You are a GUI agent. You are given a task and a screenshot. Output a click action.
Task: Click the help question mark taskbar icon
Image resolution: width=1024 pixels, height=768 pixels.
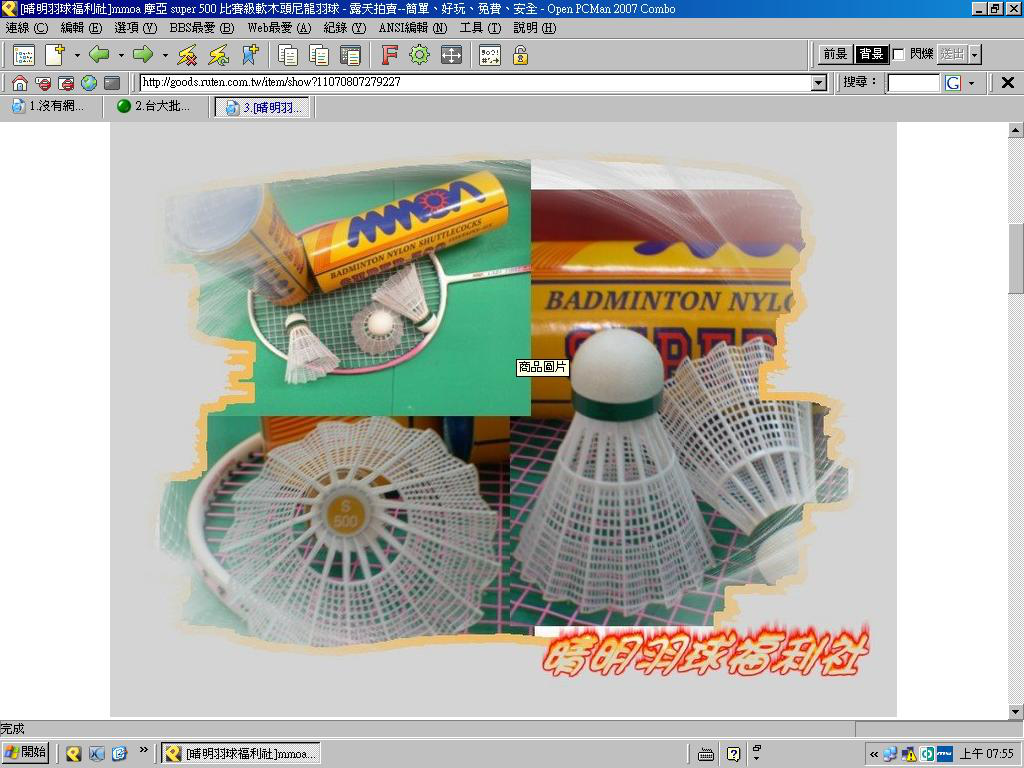(x=733, y=754)
